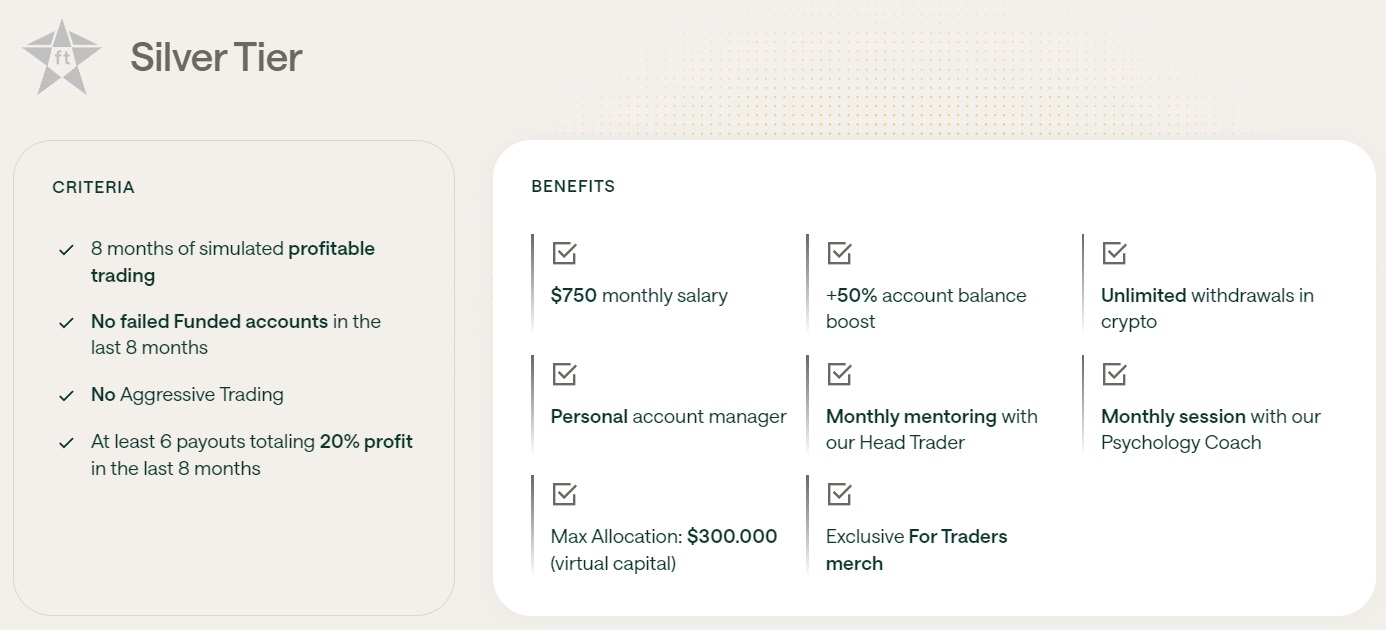Click the checkbox above Exclusive For Traders merch
The height and width of the screenshot is (630, 1386).
pyautogui.click(x=839, y=494)
